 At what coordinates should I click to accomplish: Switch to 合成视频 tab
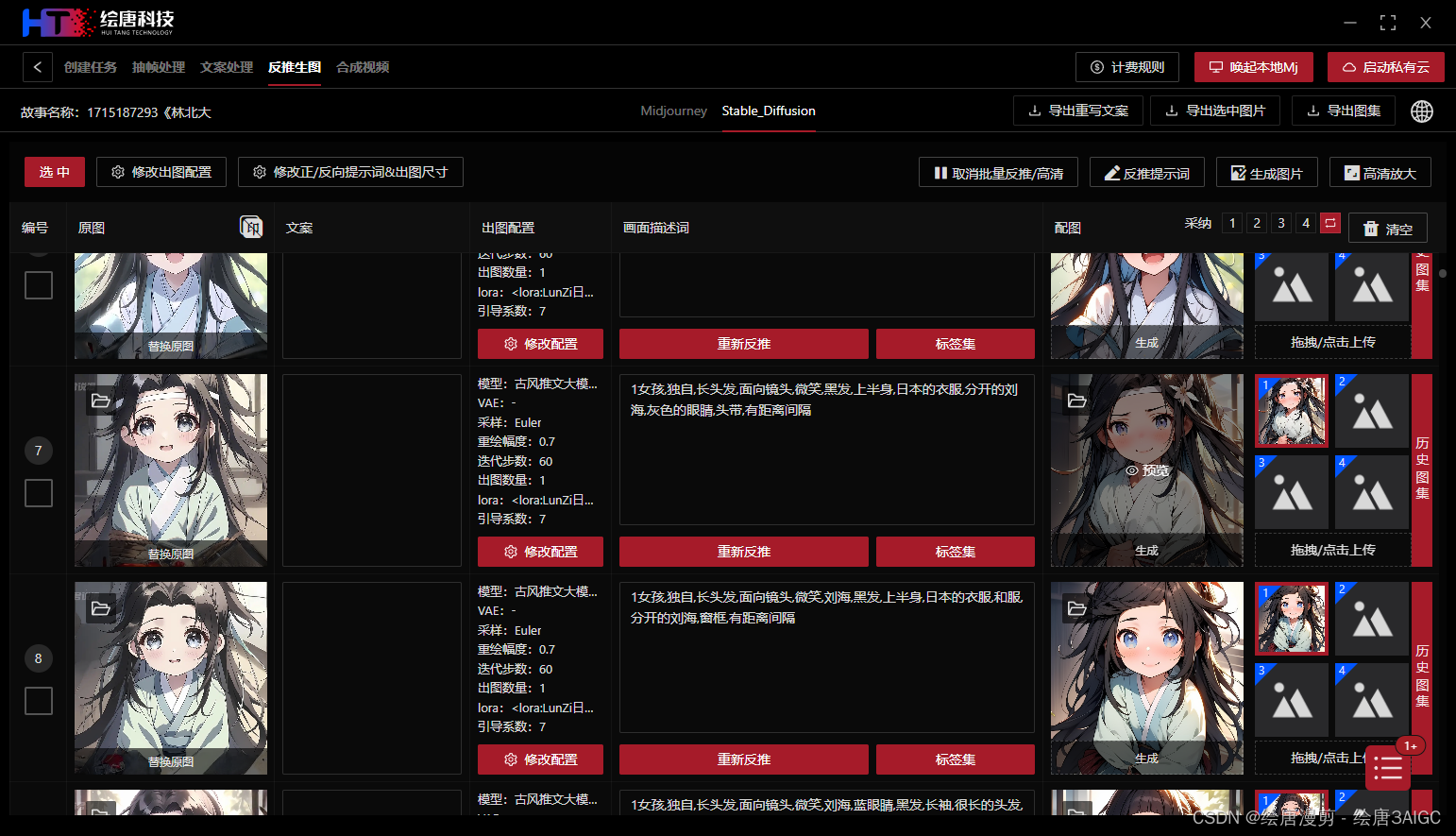tap(363, 67)
